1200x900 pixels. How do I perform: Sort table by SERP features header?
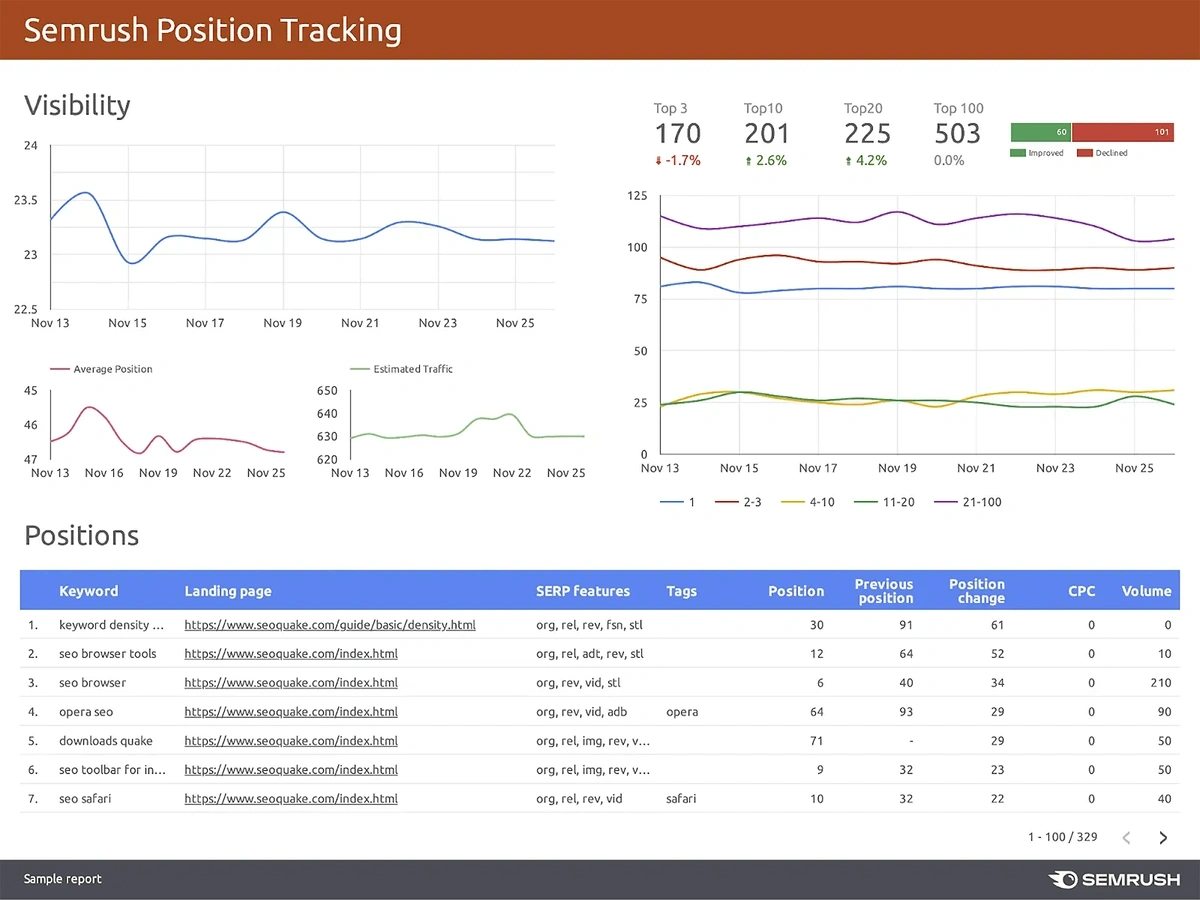583,591
